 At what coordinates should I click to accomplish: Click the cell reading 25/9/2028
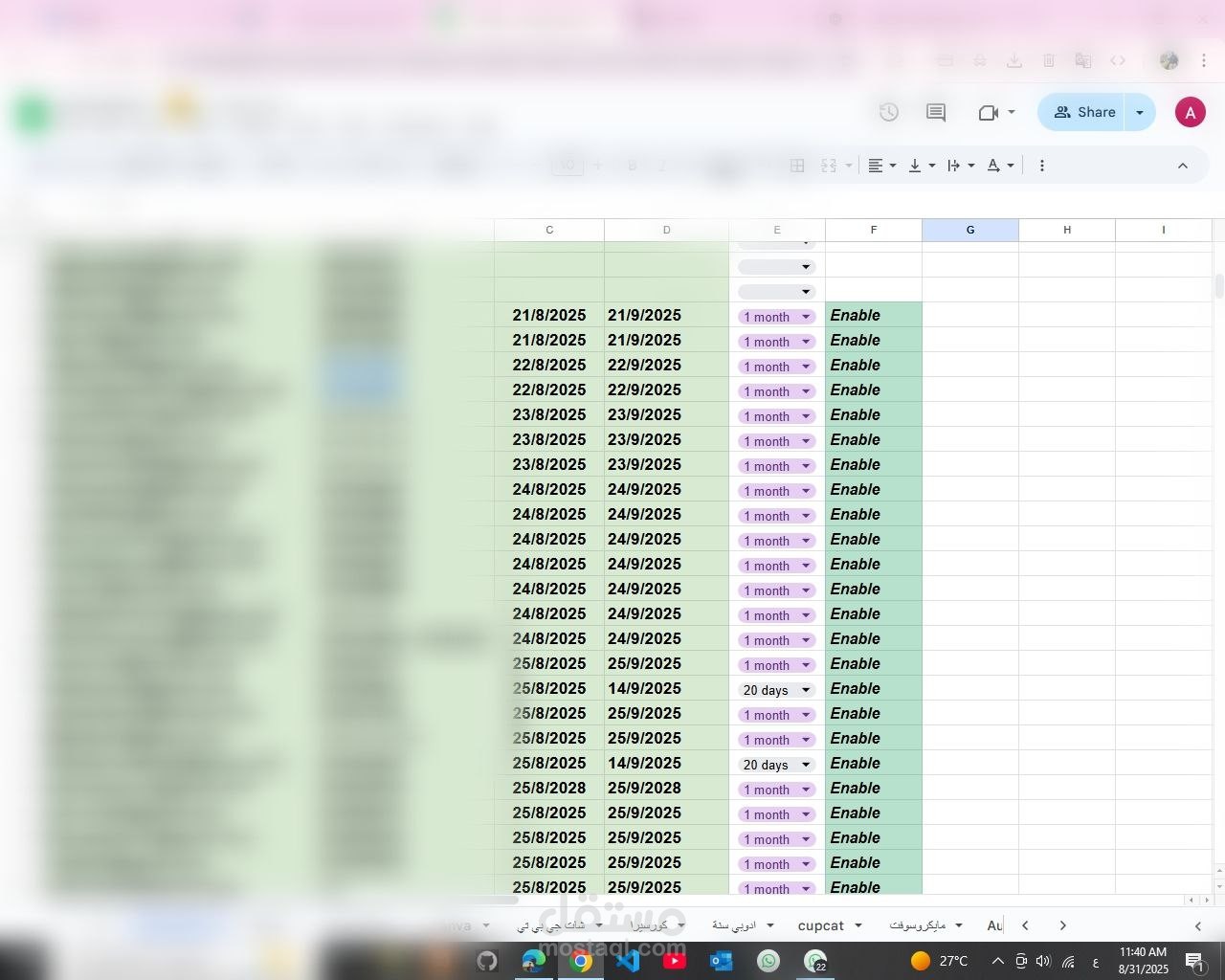click(x=667, y=788)
